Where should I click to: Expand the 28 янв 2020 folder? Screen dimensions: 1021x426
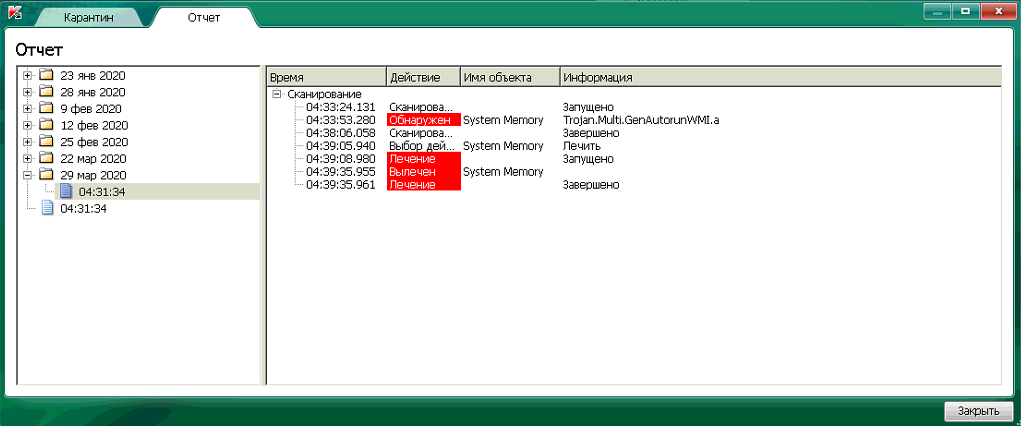[x=27, y=92]
